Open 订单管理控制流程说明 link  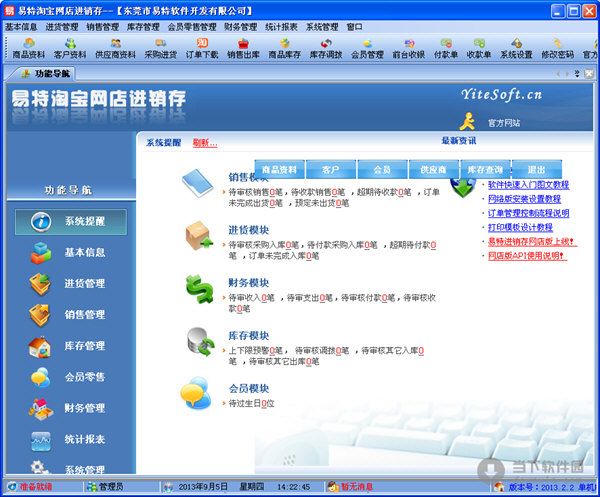coord(528,213)
